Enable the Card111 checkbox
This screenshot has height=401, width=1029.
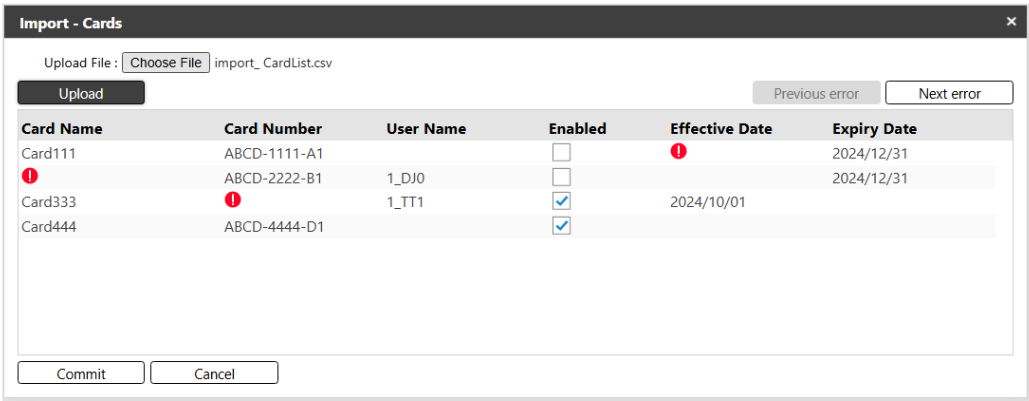coord(562,153)
